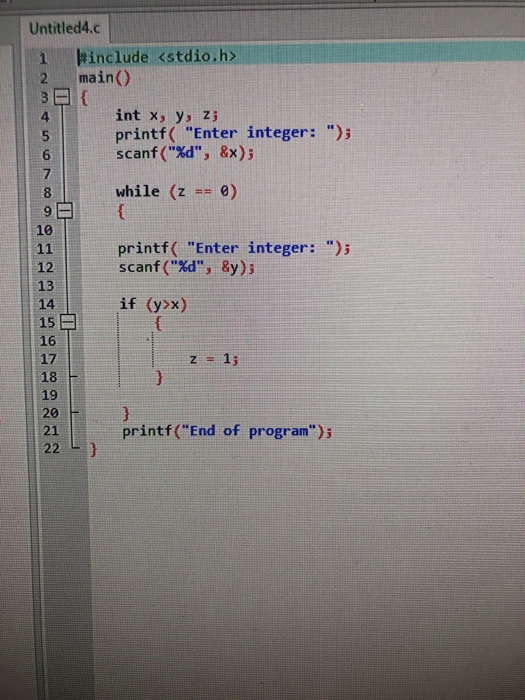Click the if (y>x) condition
Viewport: 525px width, 700px height.
153,304
